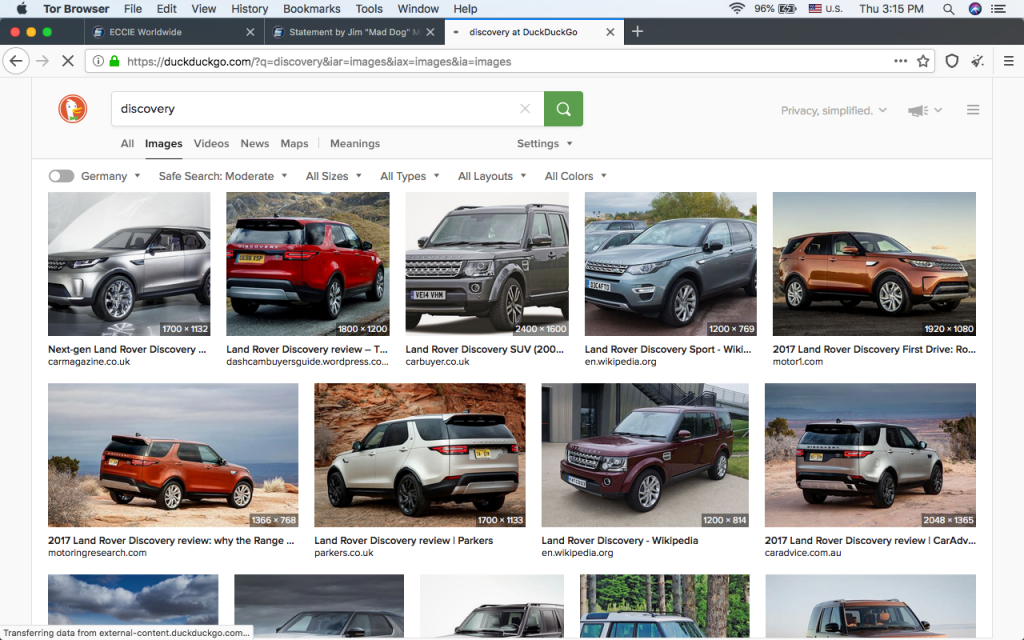The height and width of the screenshot is (640, 1024).
Task: Expand the Privacy, simplified dropdown
Action: (834, 110)
